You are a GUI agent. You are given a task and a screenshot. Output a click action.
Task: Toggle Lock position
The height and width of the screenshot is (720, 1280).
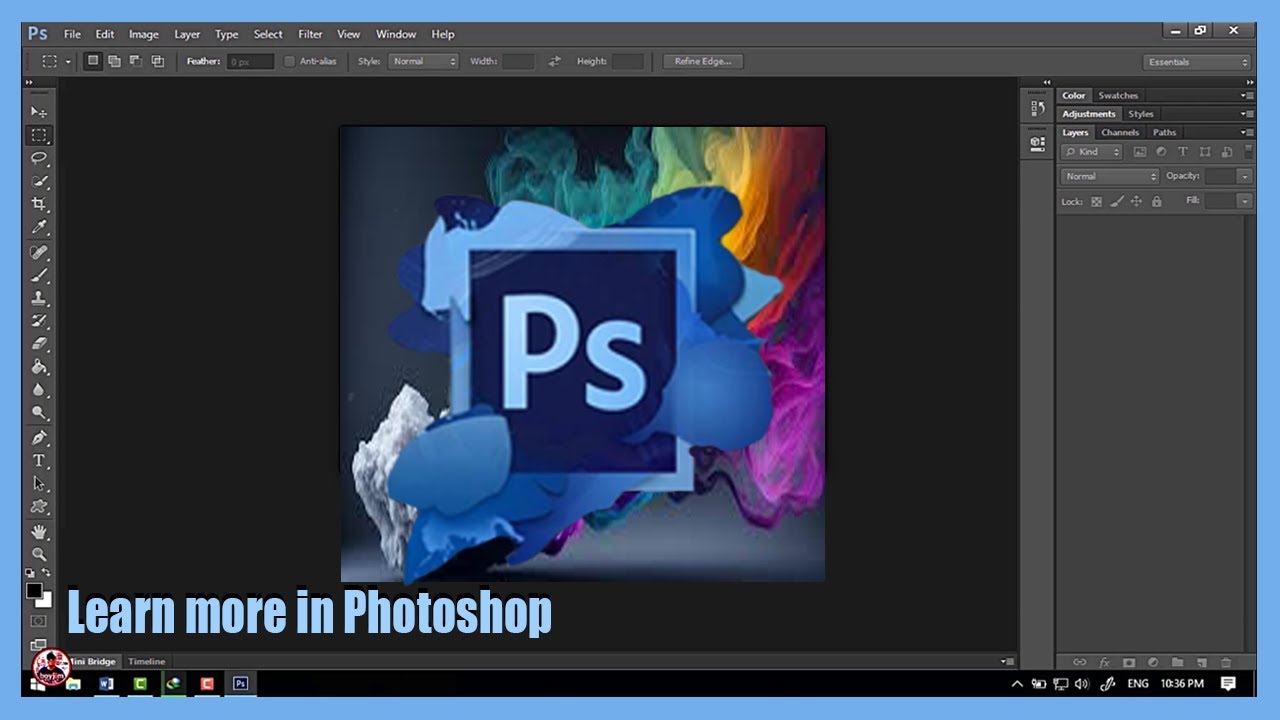(x=1136, y=201)
